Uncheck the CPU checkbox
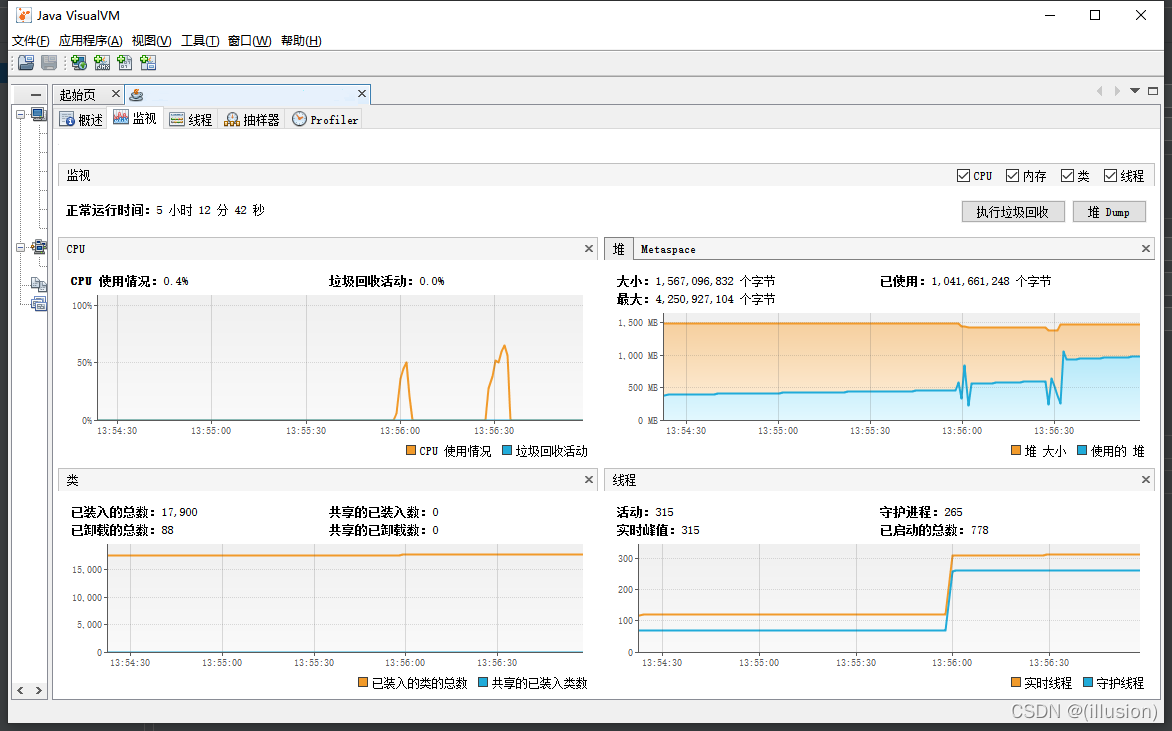This screenshot has width=1172, height=731. (x=963, y=176)
